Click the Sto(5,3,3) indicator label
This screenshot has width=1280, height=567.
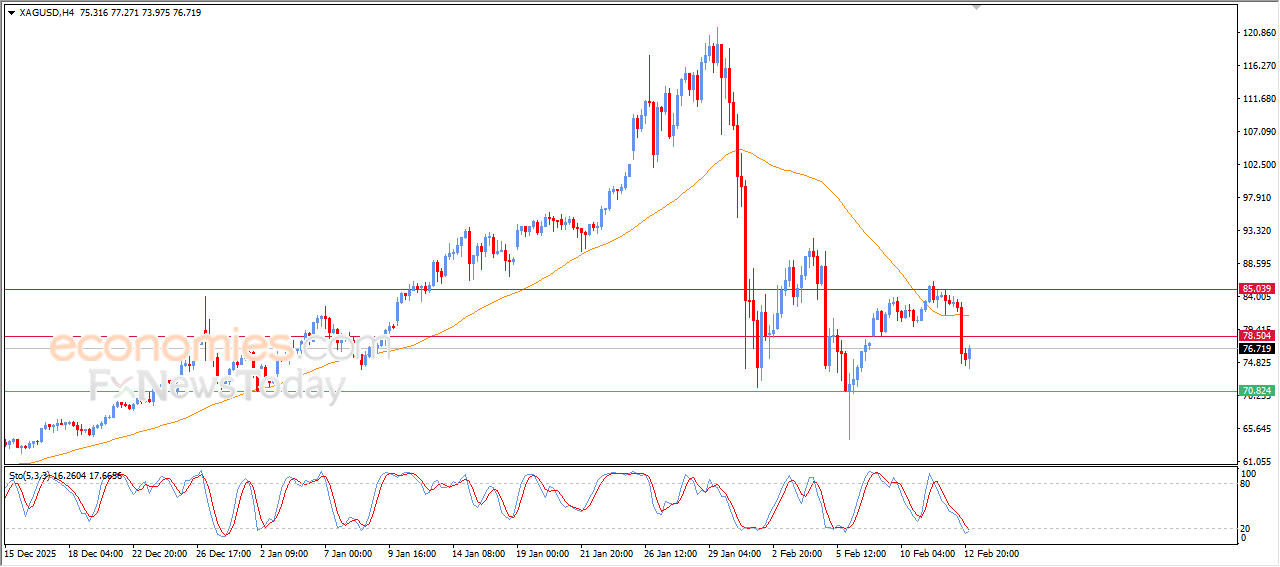point(36,476)
